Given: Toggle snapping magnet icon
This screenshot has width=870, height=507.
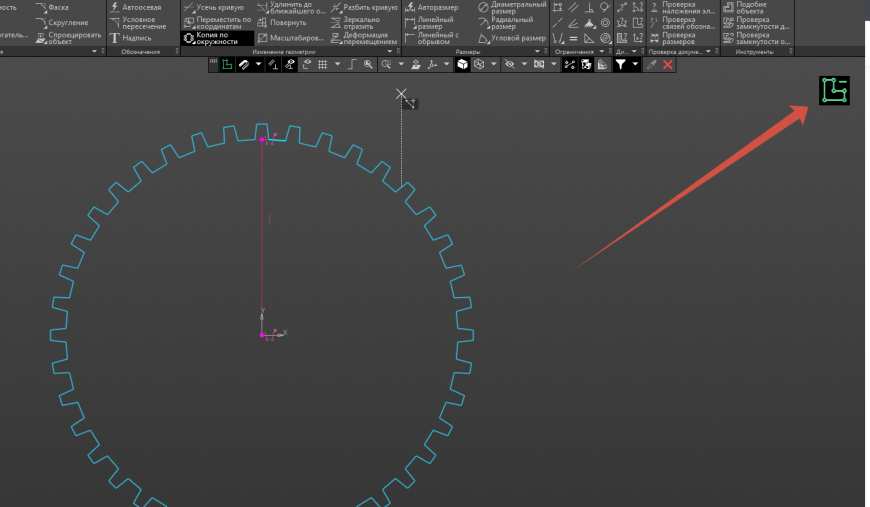Looking at the screenshot, I should [244, 65].
